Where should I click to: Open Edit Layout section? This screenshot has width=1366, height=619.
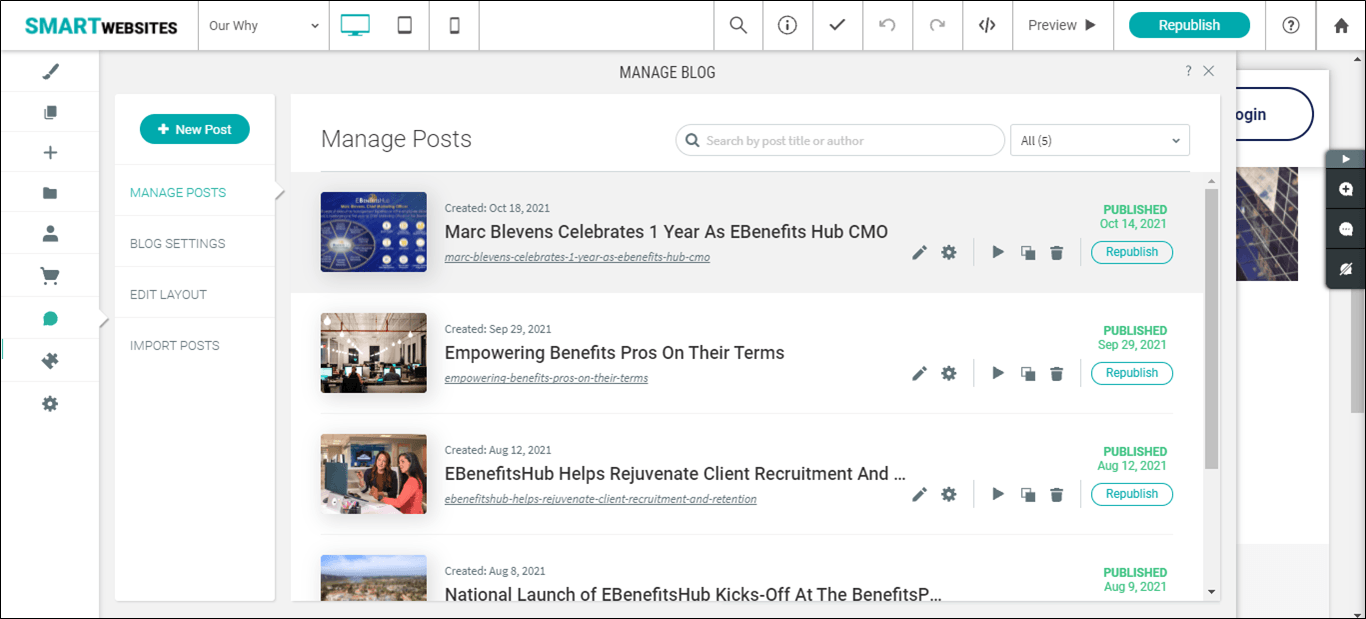coord(168,294)
